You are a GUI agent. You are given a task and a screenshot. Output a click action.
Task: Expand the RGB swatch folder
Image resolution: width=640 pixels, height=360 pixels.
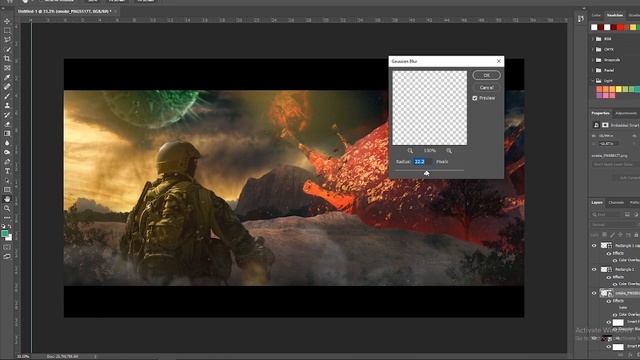(593, 39)
